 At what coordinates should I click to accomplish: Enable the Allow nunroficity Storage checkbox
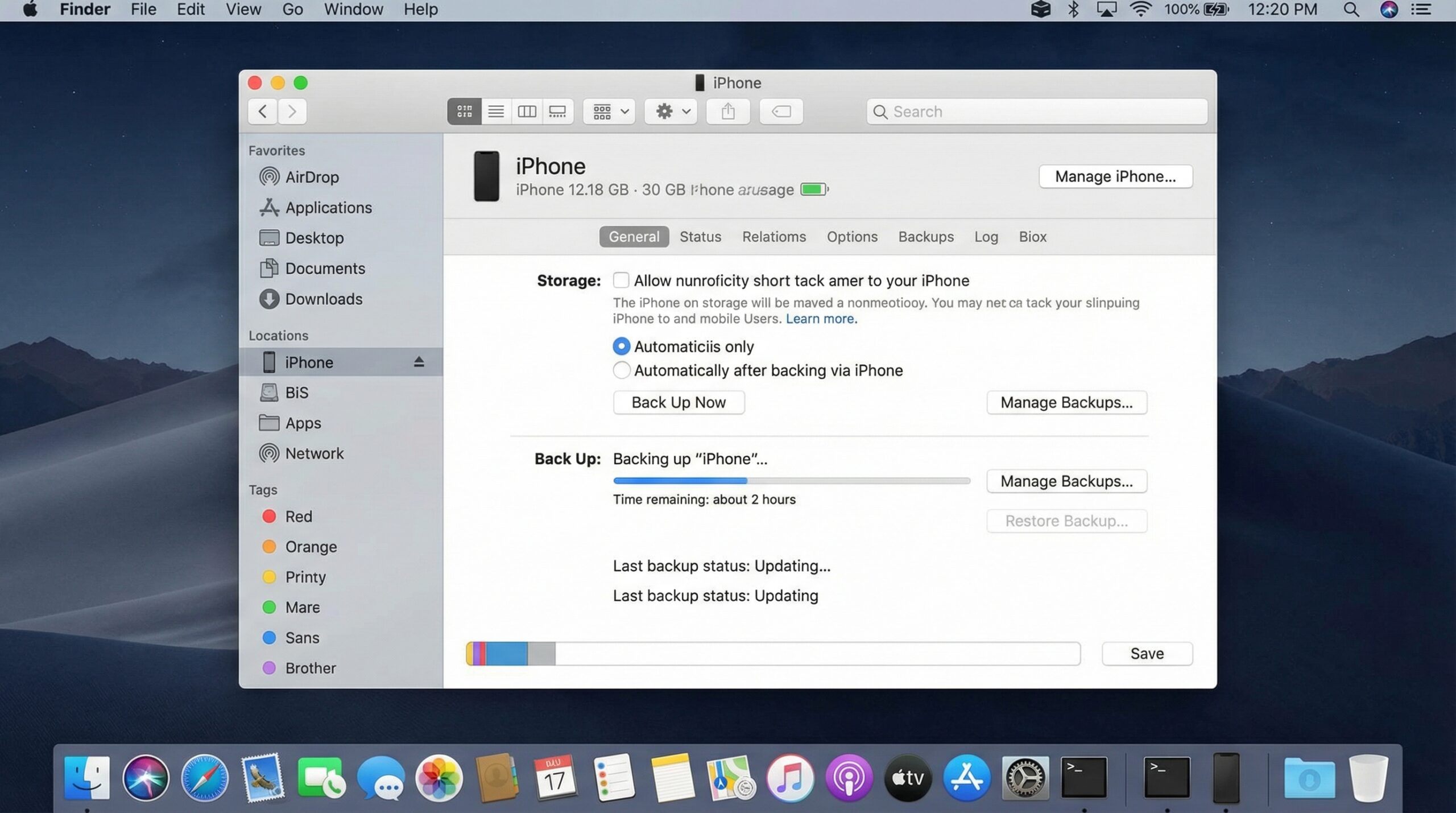point(621,280)
